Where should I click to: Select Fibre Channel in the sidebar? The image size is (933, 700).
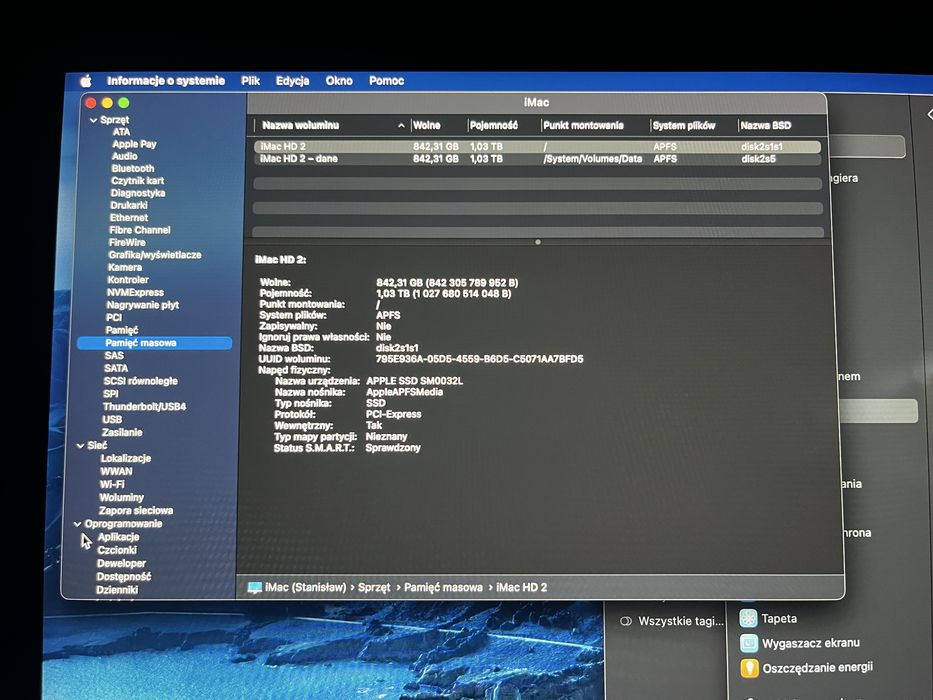[140, 230]
